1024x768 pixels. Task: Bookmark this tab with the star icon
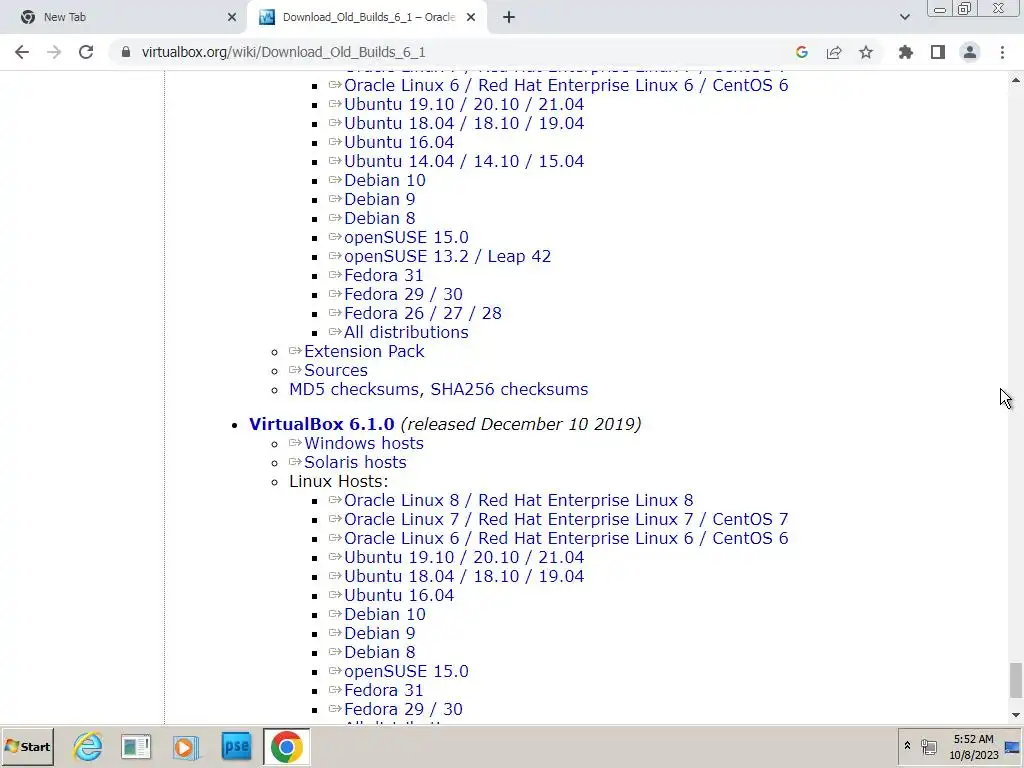[866, 52]
